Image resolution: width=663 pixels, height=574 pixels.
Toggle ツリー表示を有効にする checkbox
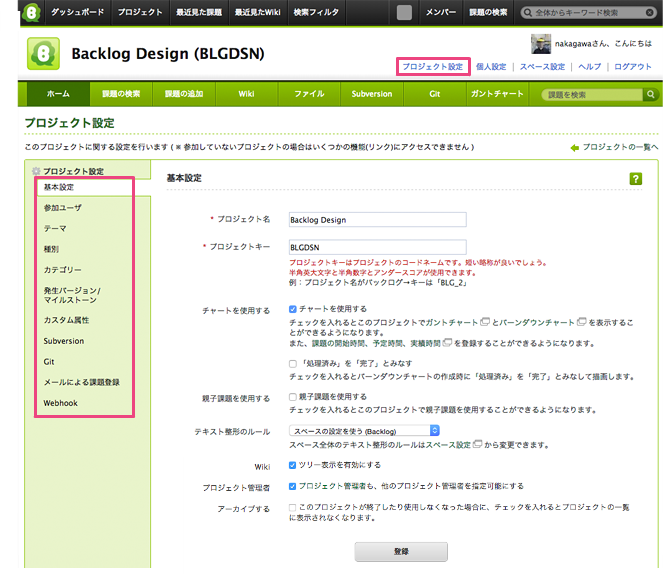[x=293, y=465]
